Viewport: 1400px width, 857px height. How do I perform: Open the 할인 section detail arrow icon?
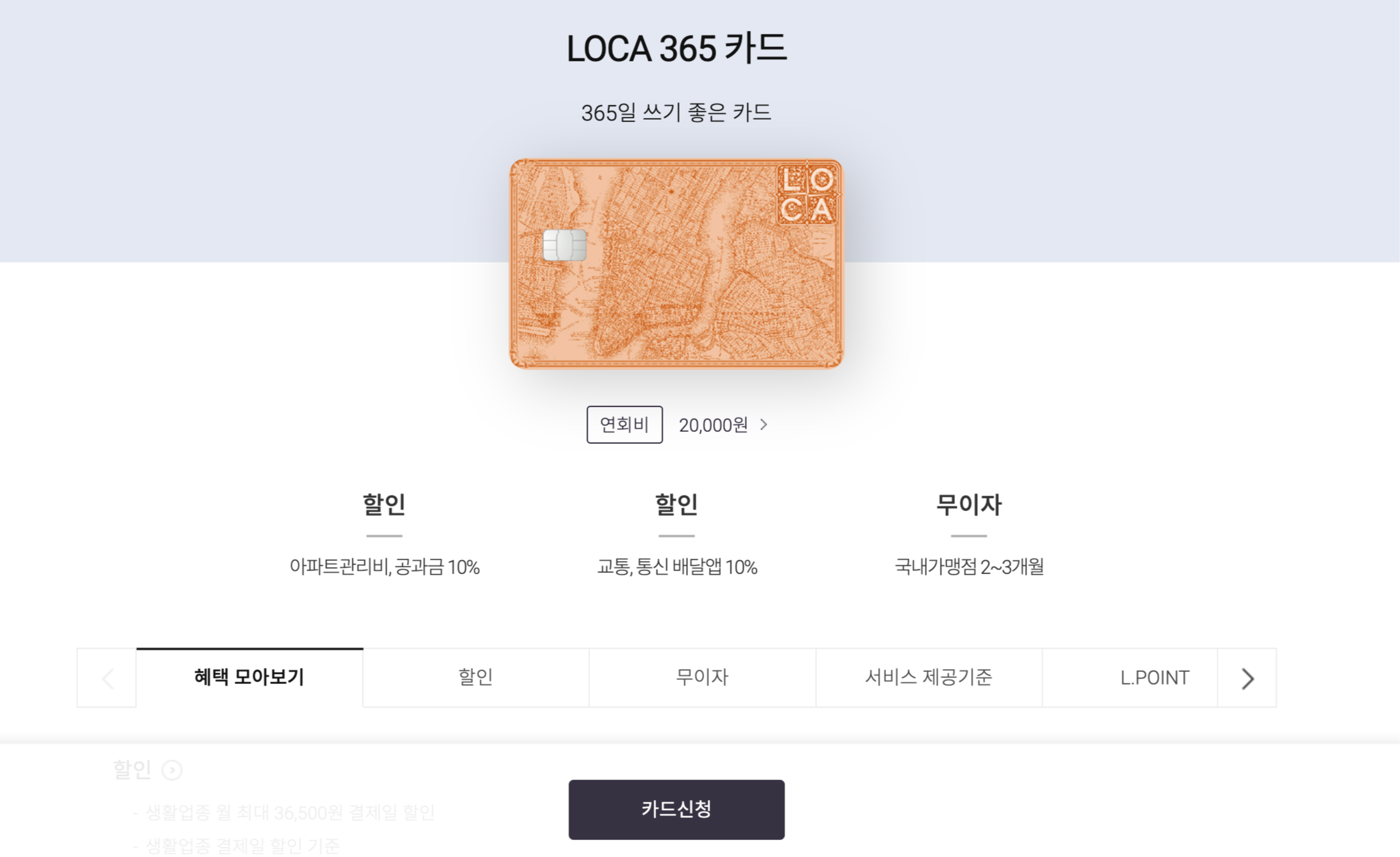[x=172, y=770]
